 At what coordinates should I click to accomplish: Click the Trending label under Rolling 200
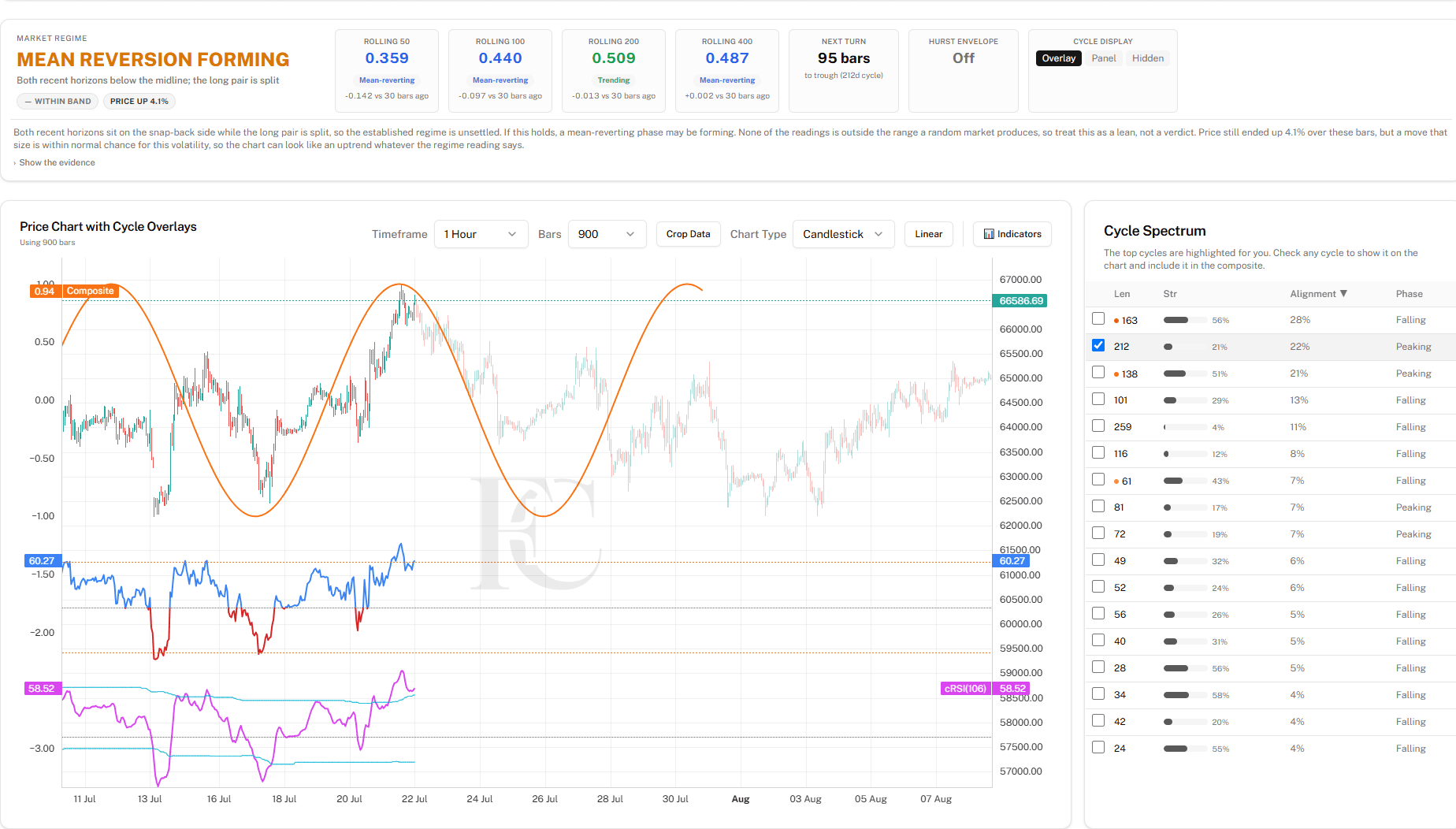614,80
